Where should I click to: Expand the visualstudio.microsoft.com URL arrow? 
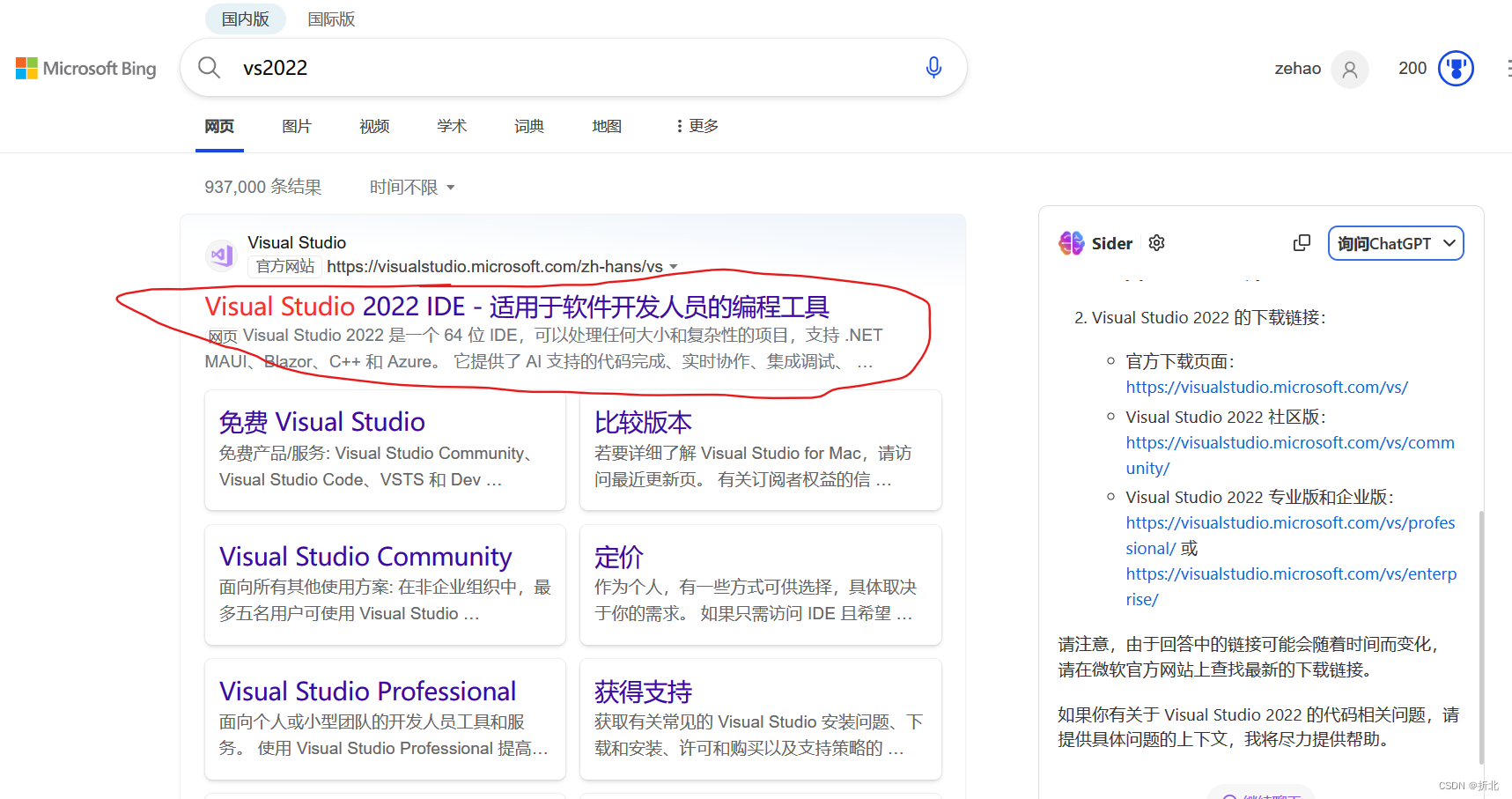[x=674, y=267]
